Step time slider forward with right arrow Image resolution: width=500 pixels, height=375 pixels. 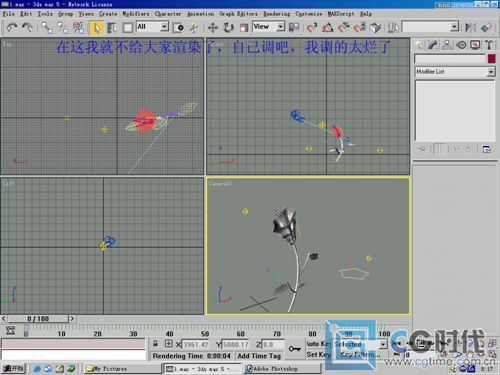(72, 319)
